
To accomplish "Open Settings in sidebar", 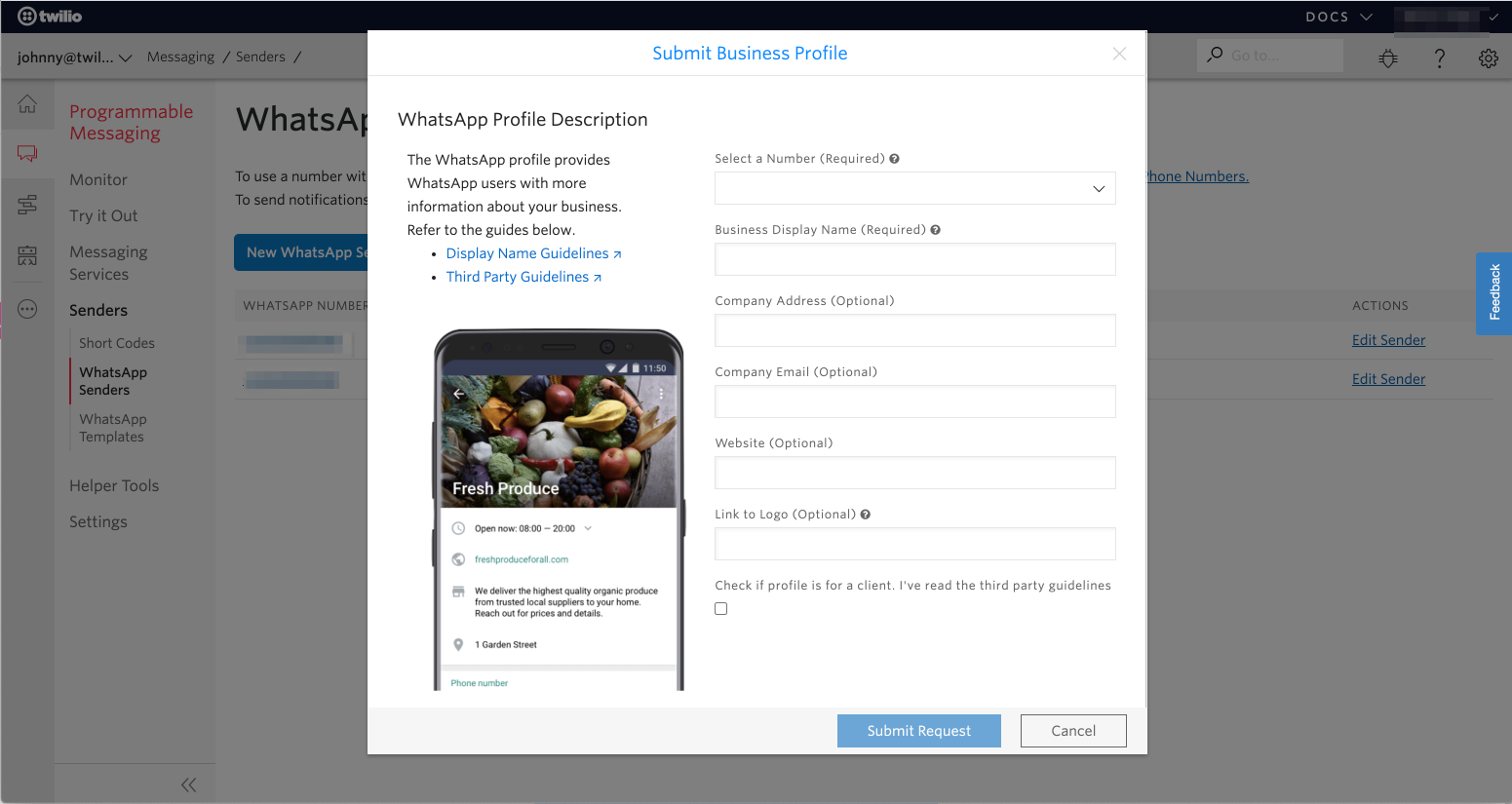I will 98,521.
